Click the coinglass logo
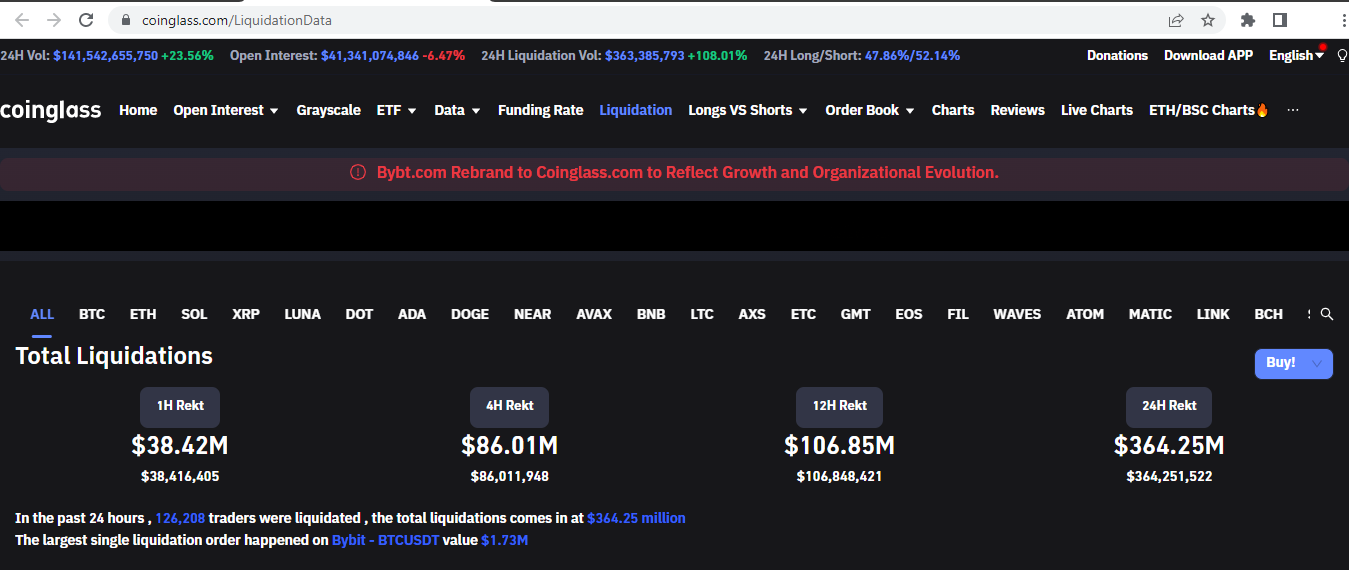1349x570 pixels. click(x=50, y=110)
